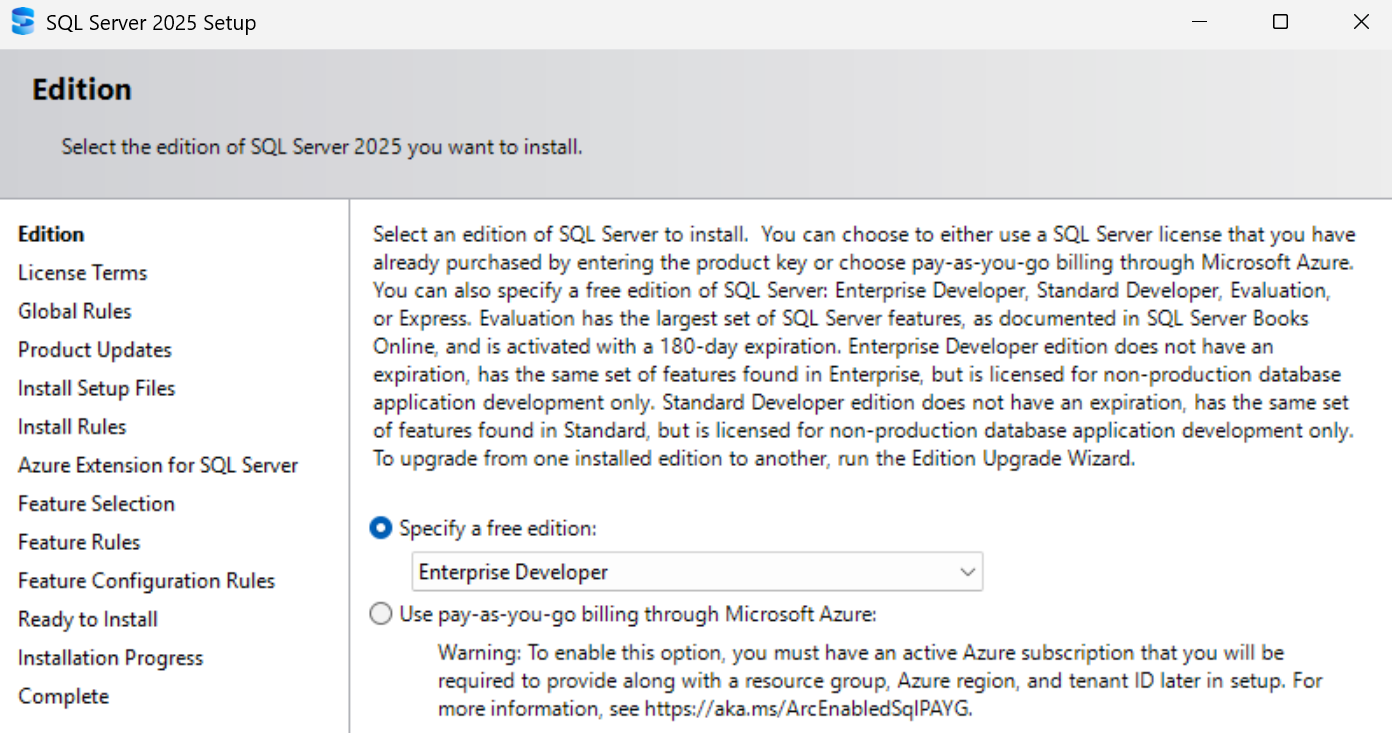Jump to Install Setup Files step
The width and height of the screenshot is (1392, 733).
coord(96,389)
